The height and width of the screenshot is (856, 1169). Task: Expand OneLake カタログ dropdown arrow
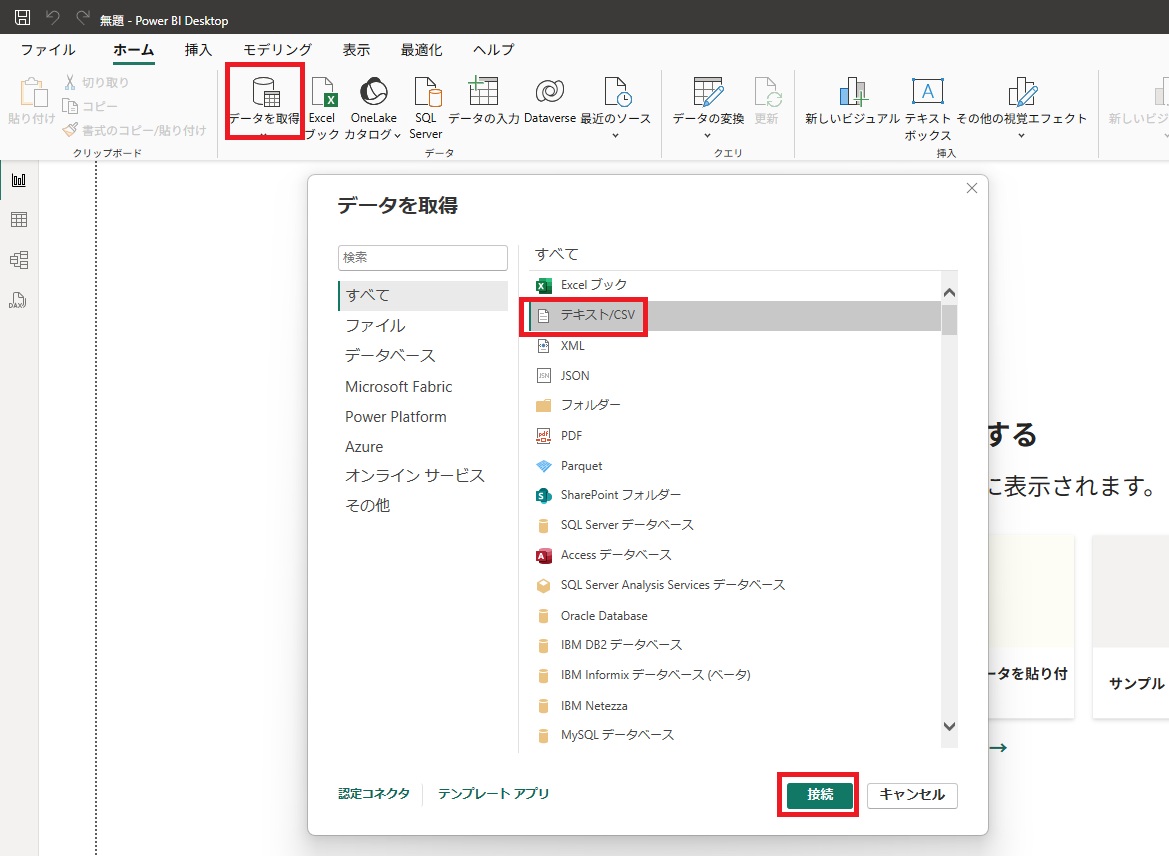[397, 135]
